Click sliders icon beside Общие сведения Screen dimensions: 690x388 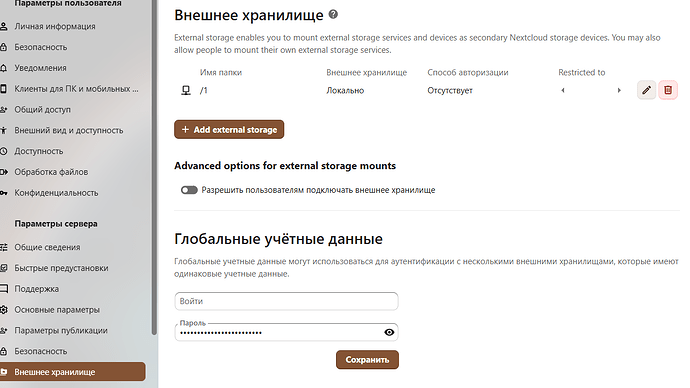[4, 247]
